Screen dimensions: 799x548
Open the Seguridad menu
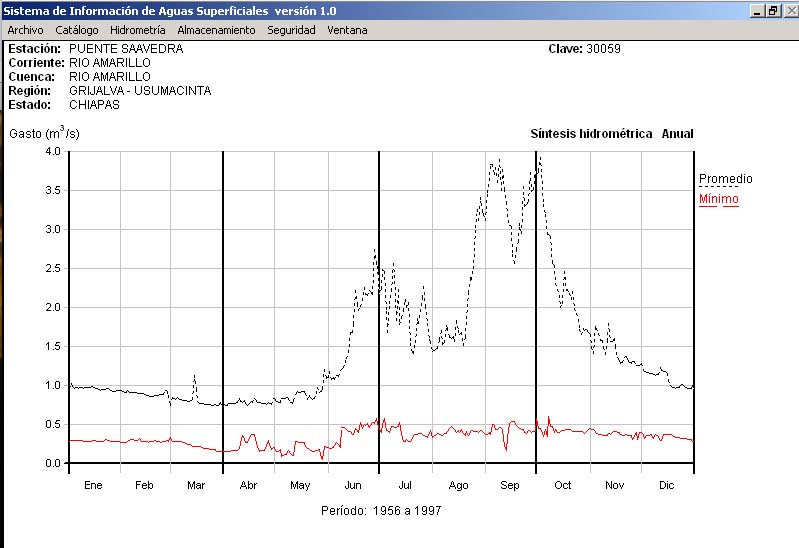tap(291, 30)
